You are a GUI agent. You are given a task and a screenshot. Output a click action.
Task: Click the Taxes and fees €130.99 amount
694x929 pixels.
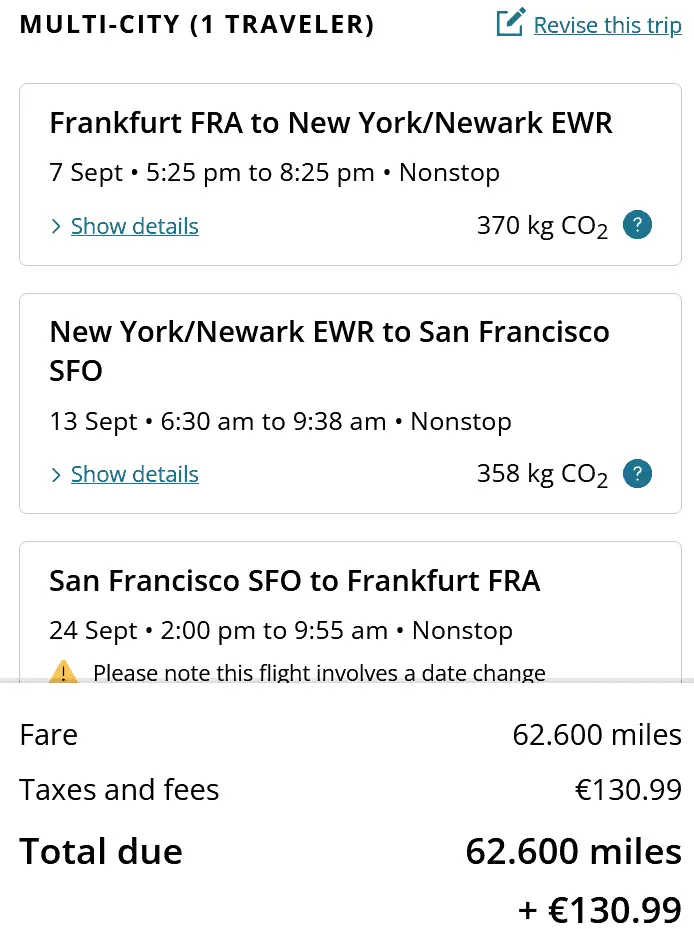[628, 790]
